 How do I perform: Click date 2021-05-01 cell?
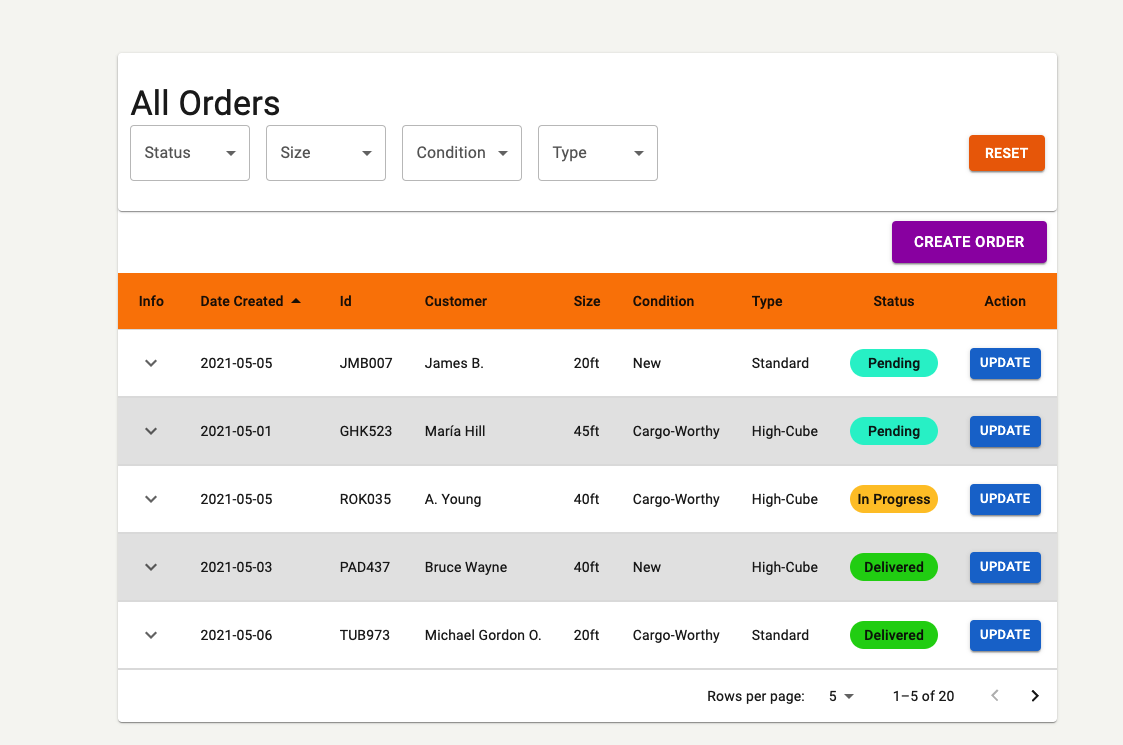tap(236, 431)
